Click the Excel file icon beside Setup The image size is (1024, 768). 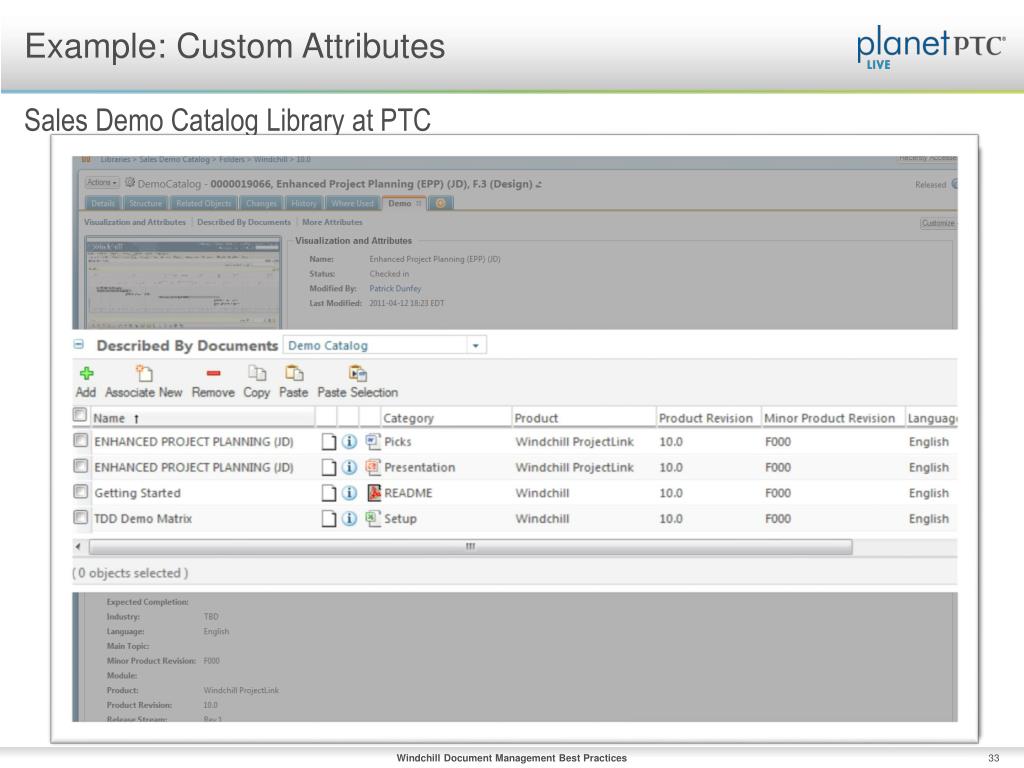click(x=373, y=519)
